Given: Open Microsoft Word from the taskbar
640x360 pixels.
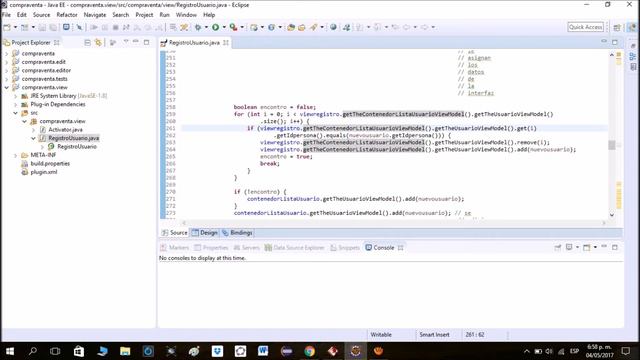Looking at the screenshot, I should (263, 351).
